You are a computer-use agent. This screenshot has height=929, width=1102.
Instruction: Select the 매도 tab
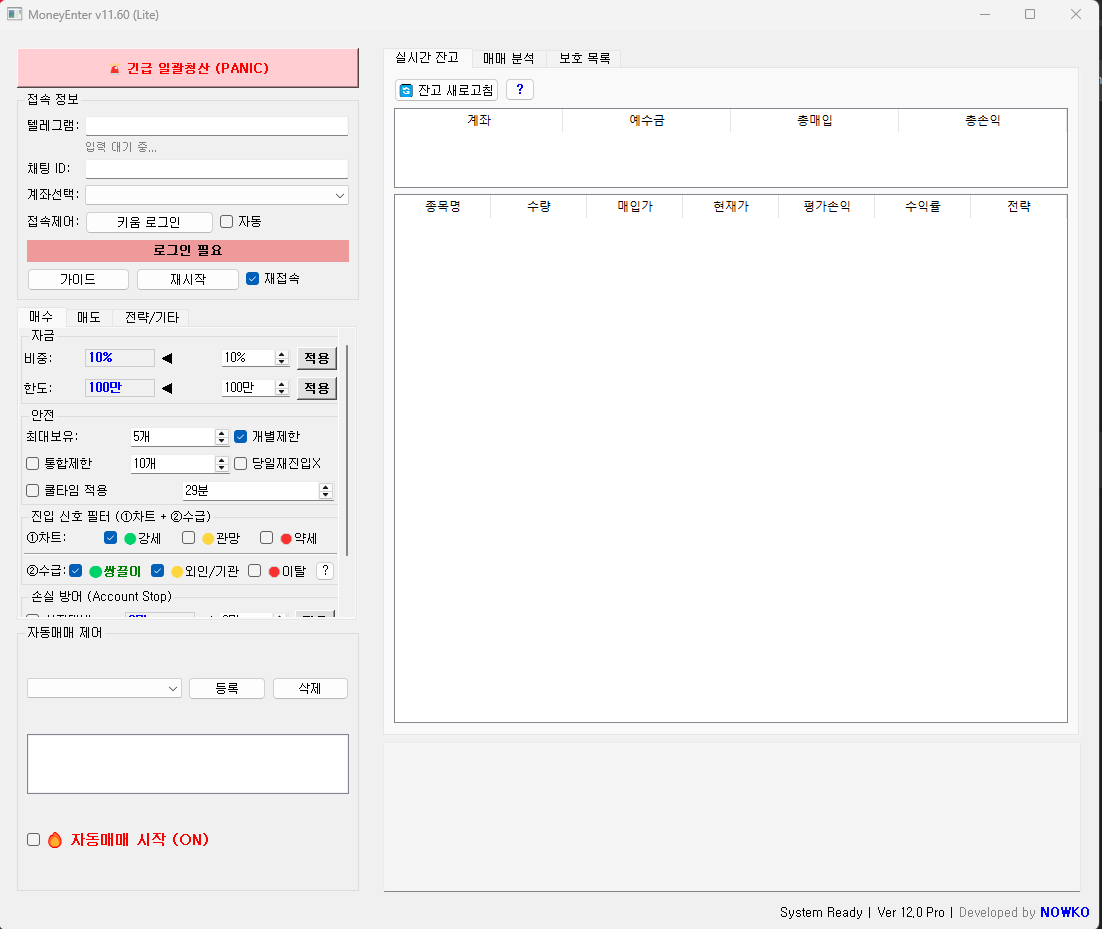(x=88, y=316)
